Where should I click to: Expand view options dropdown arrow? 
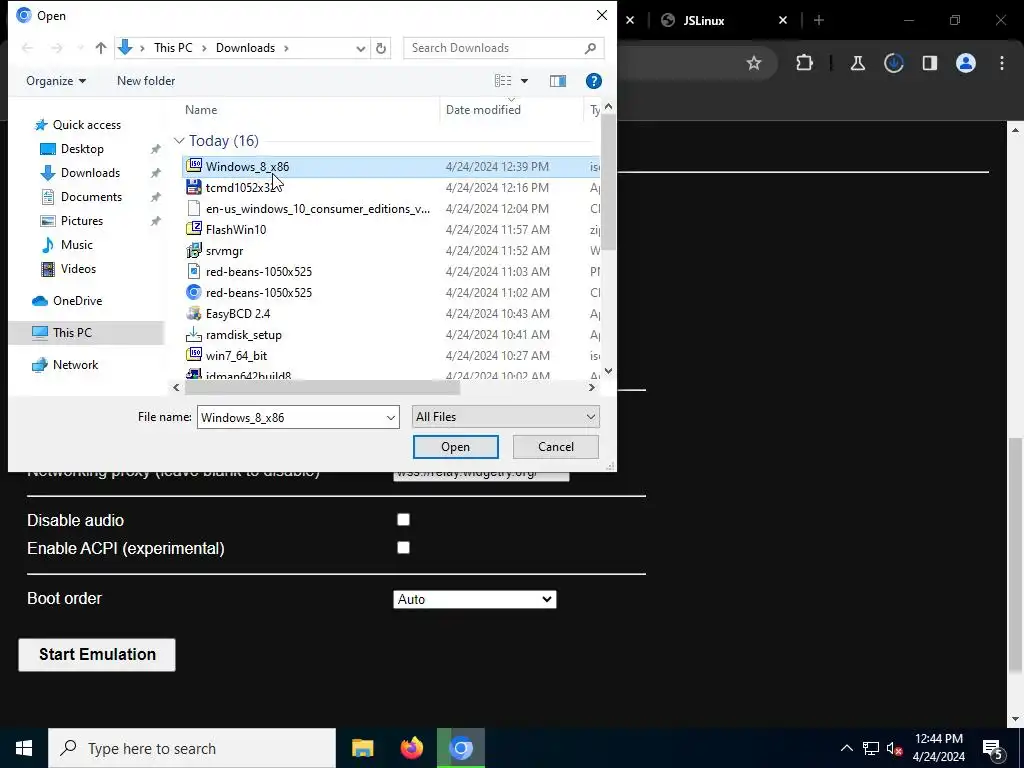[x=524, y=81]
